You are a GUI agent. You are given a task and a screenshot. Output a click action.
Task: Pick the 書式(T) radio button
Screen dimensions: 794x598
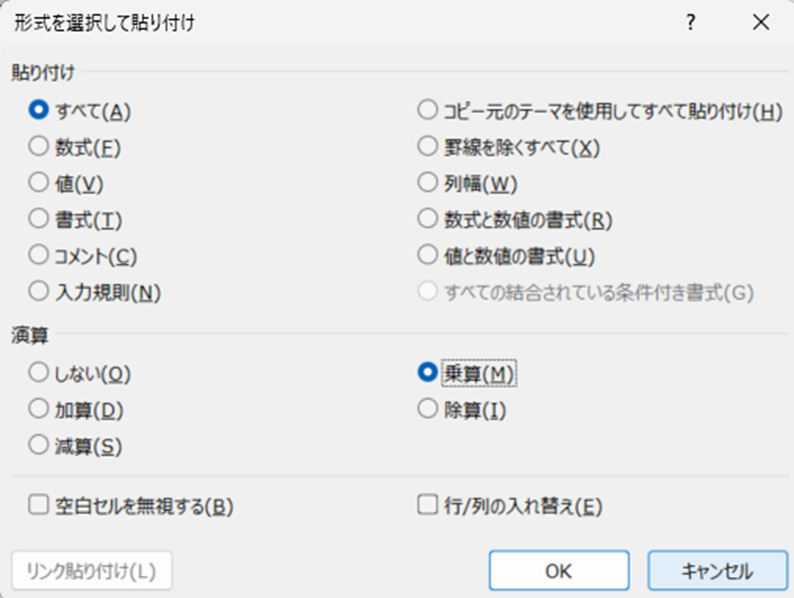point(40,219)
